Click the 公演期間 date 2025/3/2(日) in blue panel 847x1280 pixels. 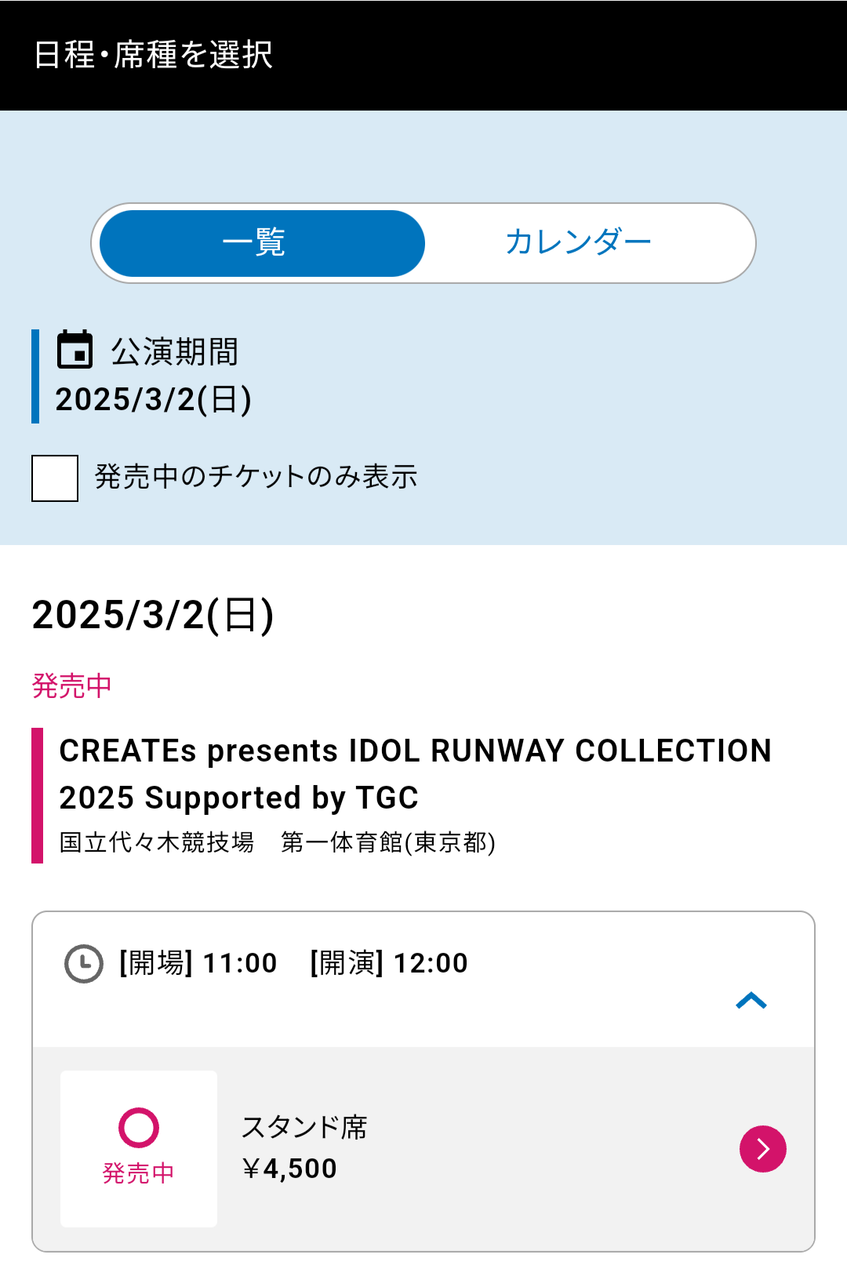point(153,400)
